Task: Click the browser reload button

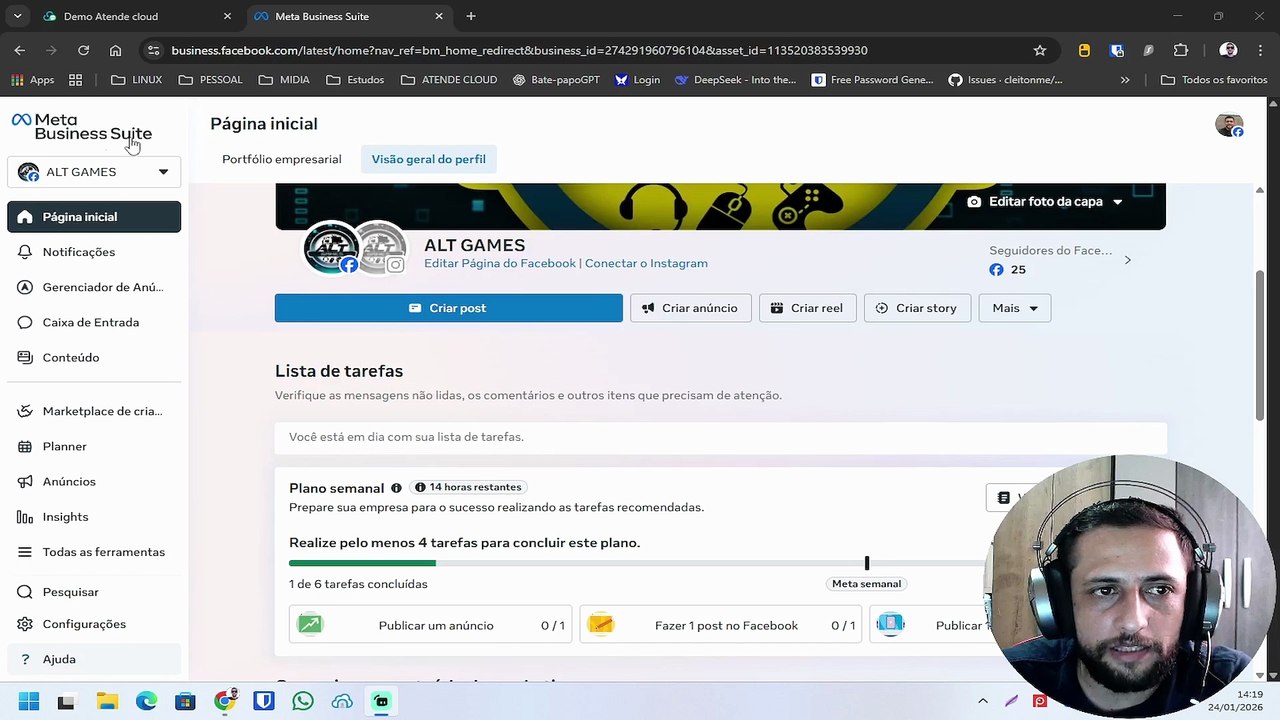Action: (83, 50)
